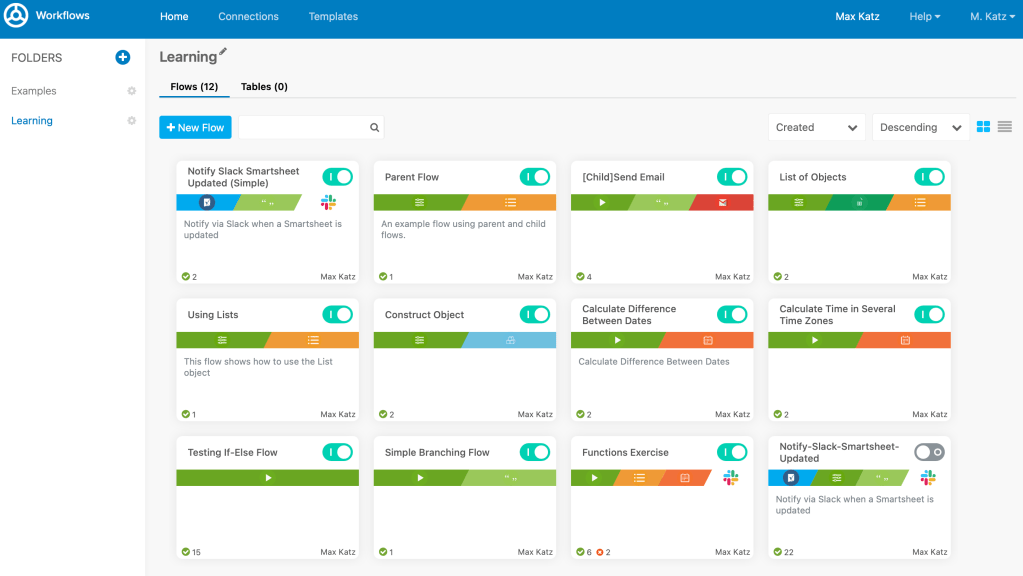The width and height of the screenshot is (1023, 576).
Task: Click the add folder plus icon
Action: 123,58
